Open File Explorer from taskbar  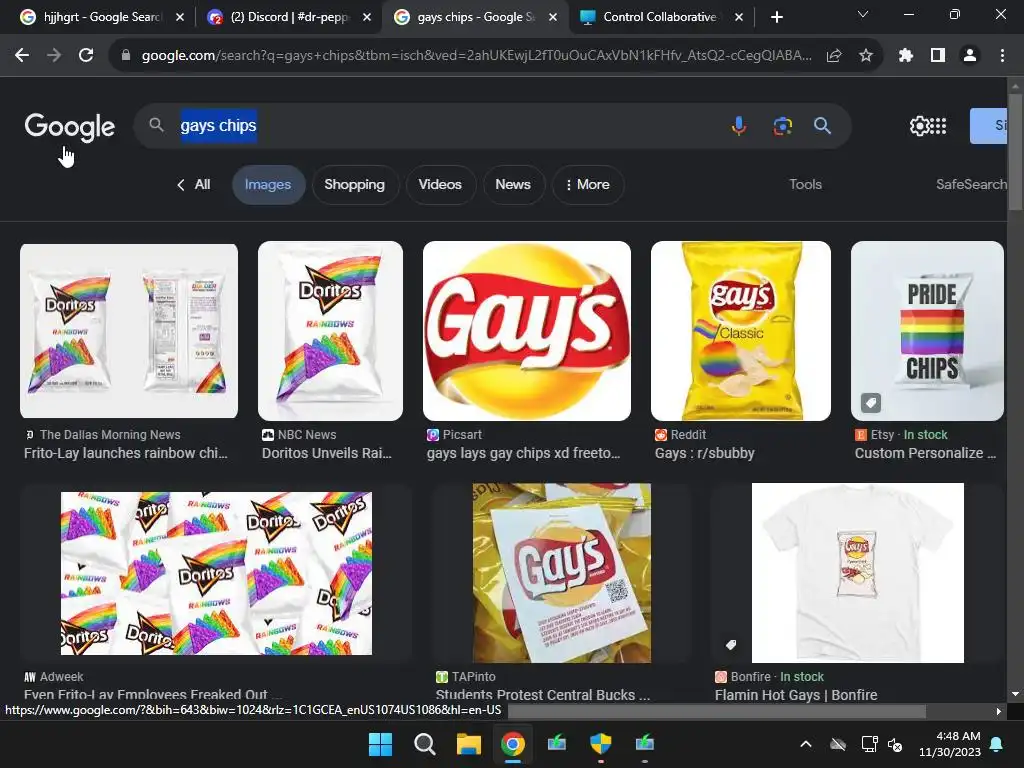tap(468, 744)
